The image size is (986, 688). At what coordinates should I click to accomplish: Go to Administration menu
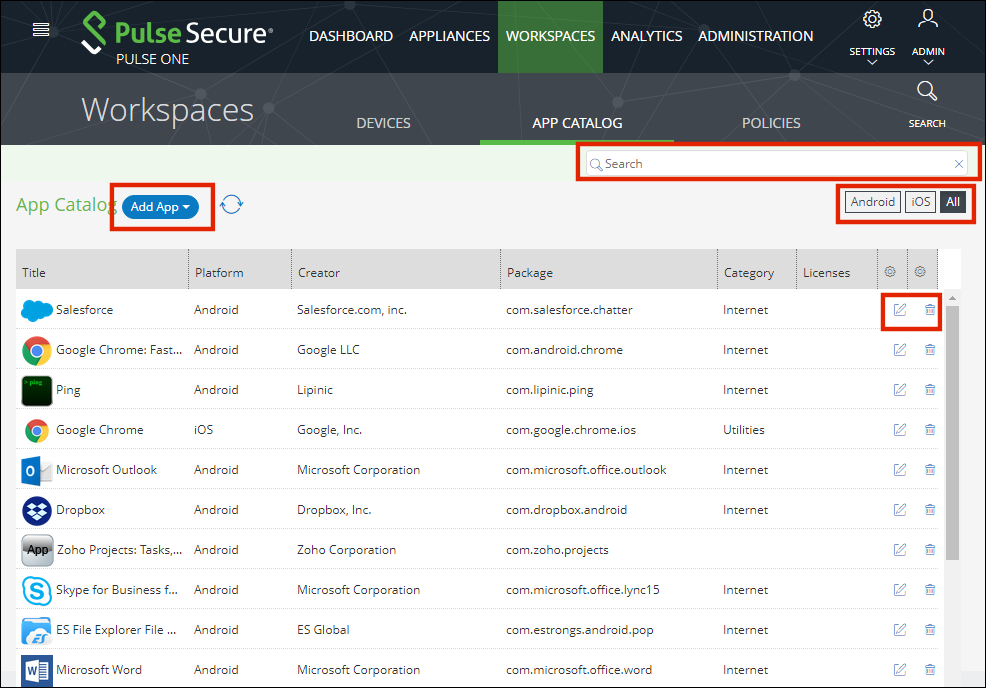click(755, 36)
